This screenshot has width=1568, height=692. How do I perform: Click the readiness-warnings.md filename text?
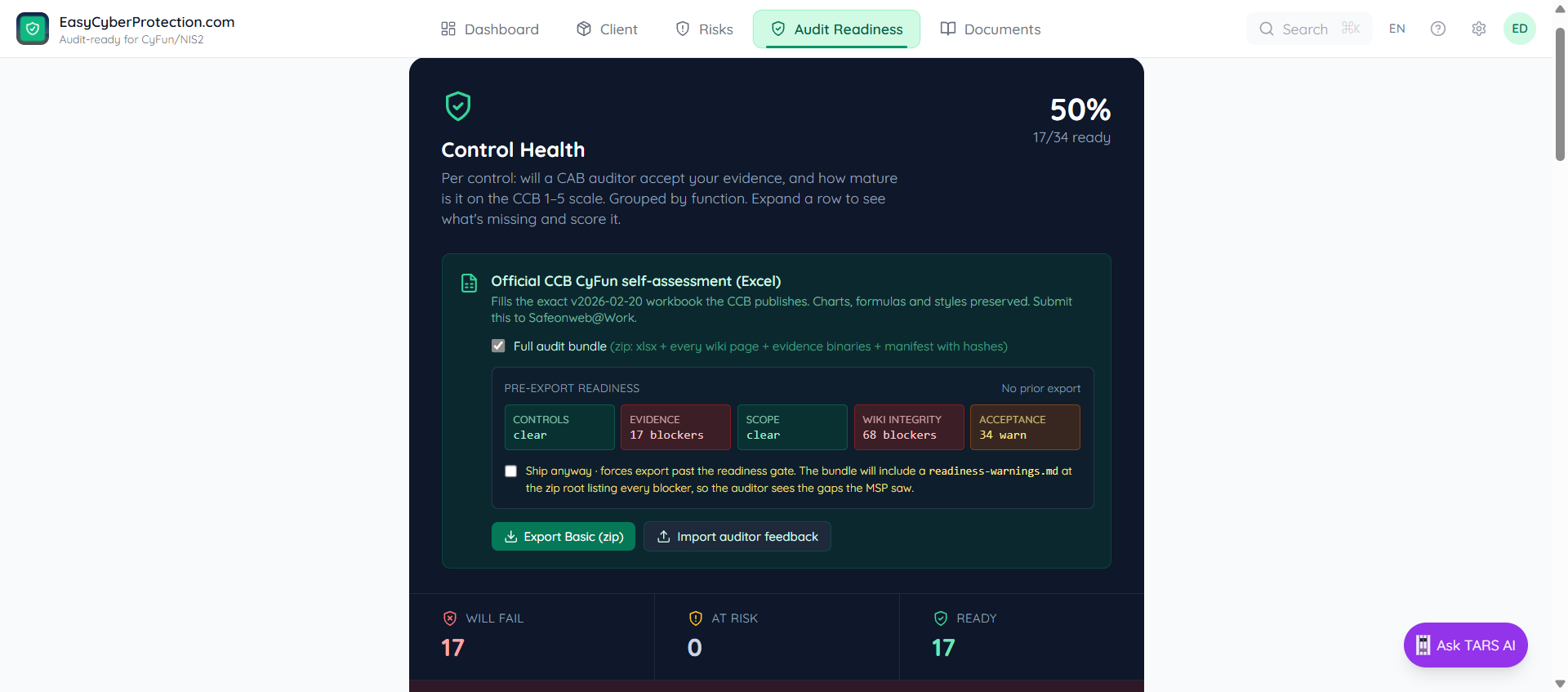[x=993, y=471]
